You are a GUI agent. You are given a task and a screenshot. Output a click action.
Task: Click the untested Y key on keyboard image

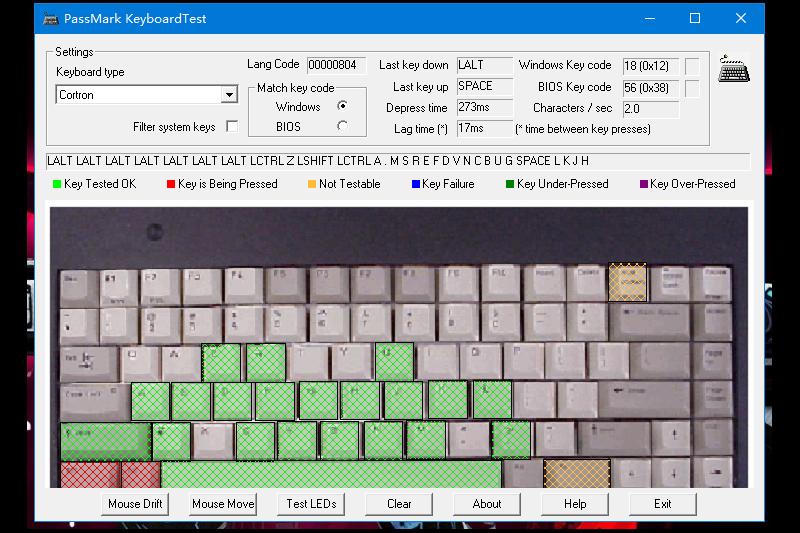coord(352,362)
